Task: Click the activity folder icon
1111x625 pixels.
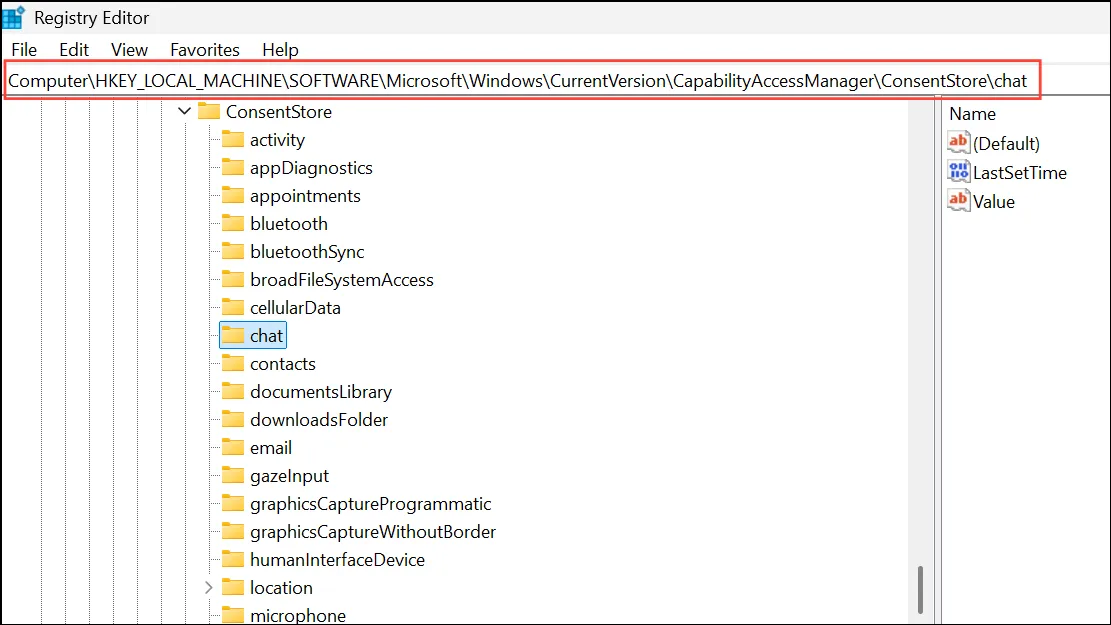Action: click(x=232, y=139)
